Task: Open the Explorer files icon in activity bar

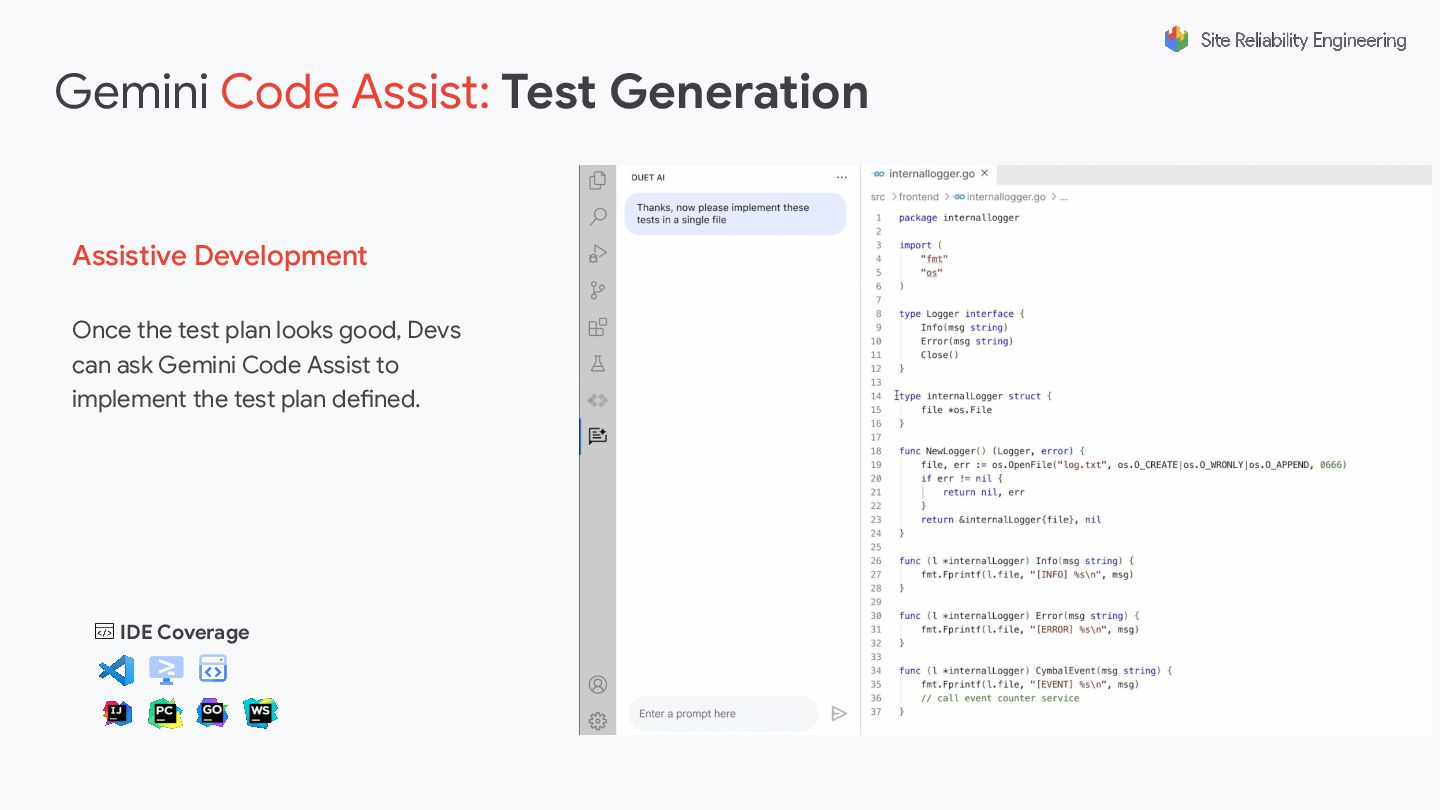Action: (598, 180)
